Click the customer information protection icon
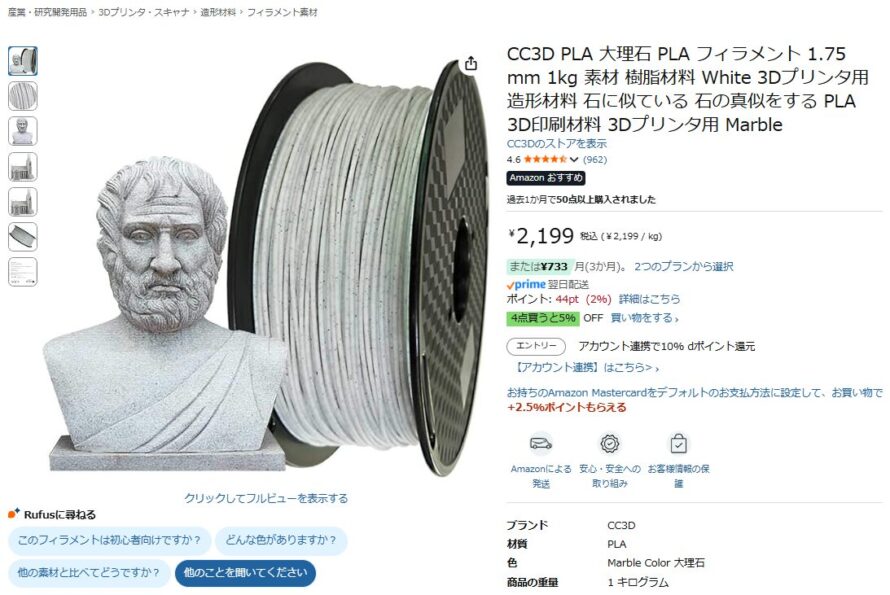The height and width of the screenshot is (595, 890). [x=678, y=443]
